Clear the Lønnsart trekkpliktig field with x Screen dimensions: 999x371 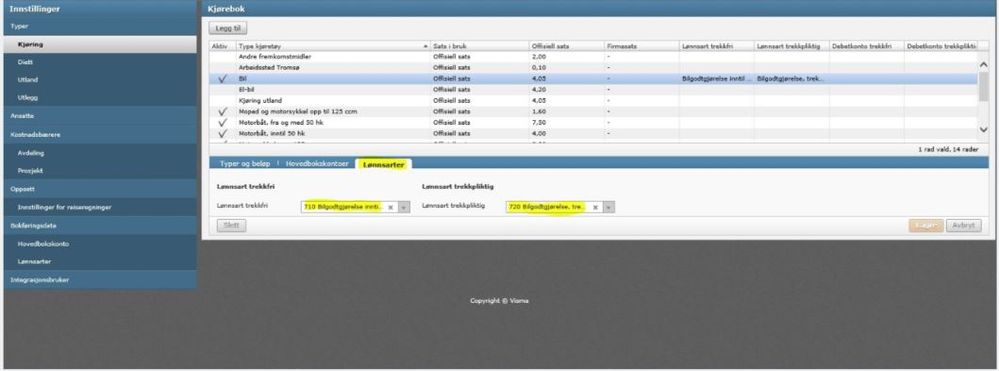[x=595, y=207]
